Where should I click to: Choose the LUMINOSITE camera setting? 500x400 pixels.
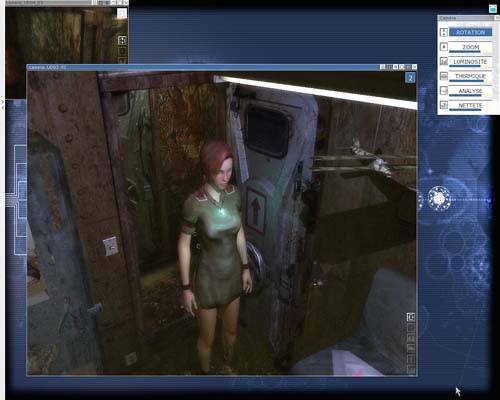tap(470, 62)
